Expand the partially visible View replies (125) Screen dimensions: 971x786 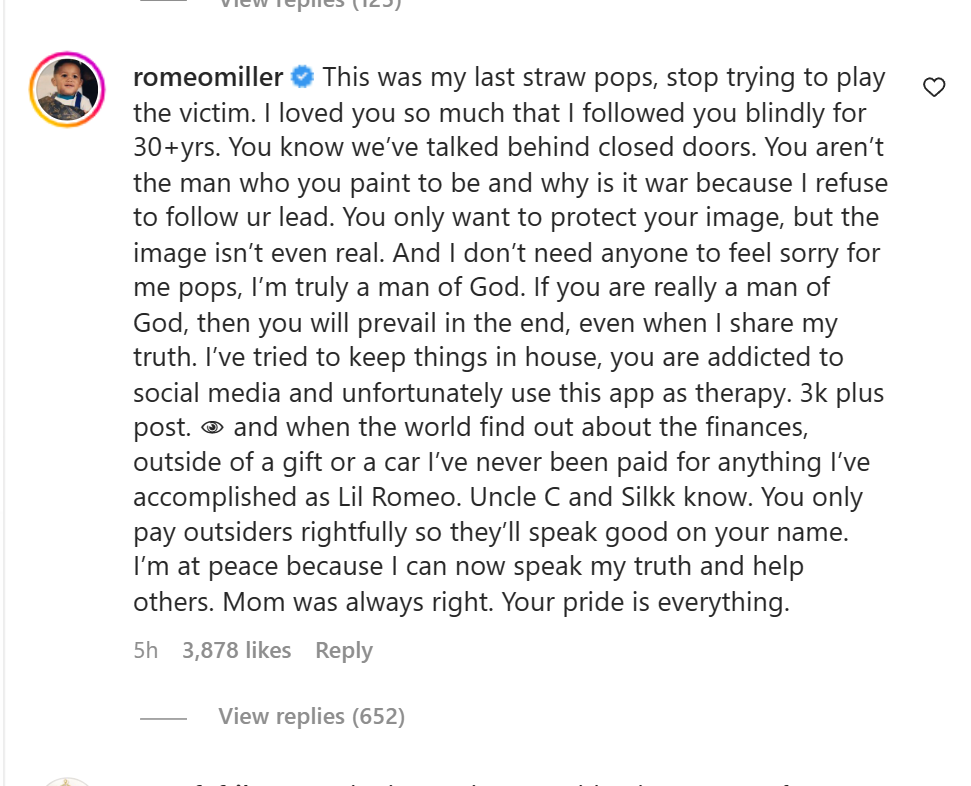click(x=310, y=4)
